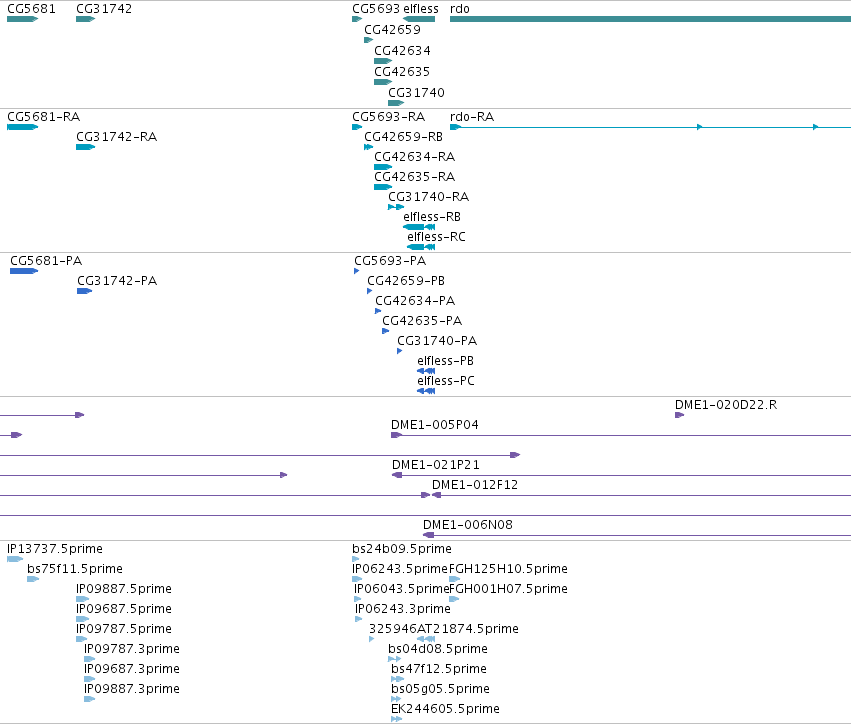Click EST FGH001H07.5prime
851x724 pixels.
point(509,590)
